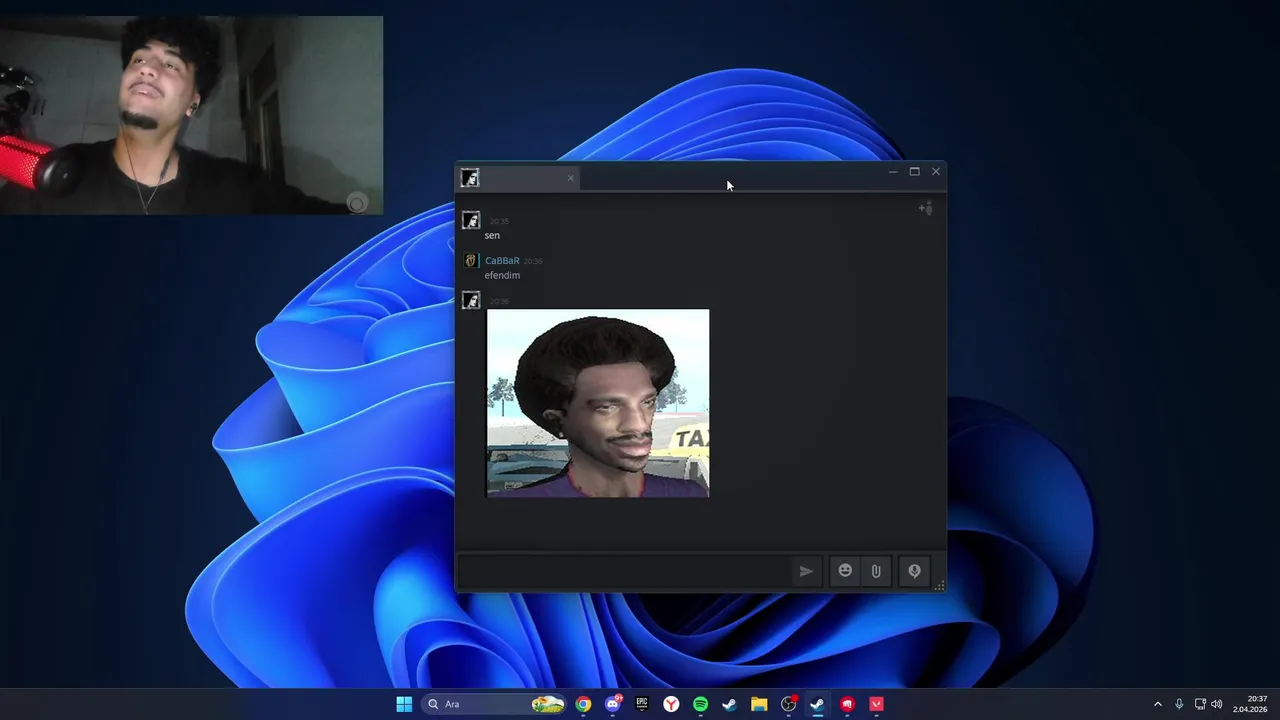Open Google Chrome from the taskbar
Image resolution: width=1280 pixels, height=720 pixels.
coord(583,704)
